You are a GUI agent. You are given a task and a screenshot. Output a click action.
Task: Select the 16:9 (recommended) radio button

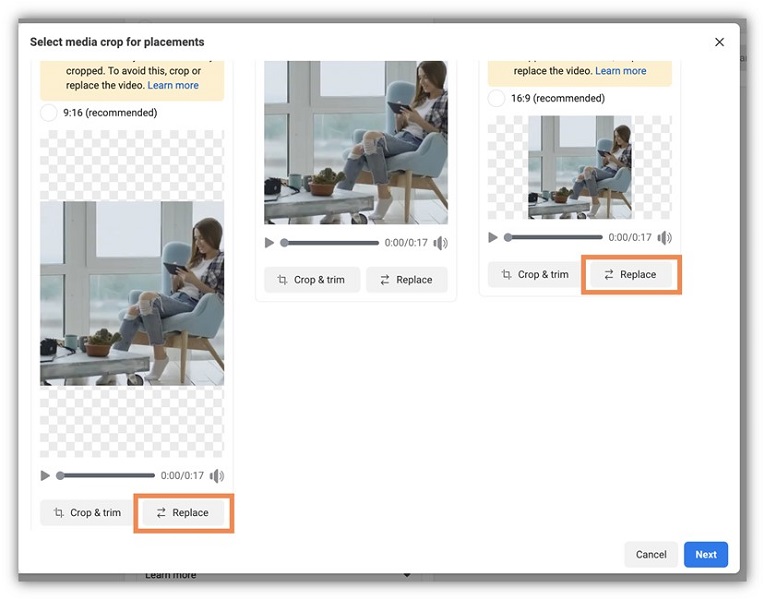tap(497, 99)
